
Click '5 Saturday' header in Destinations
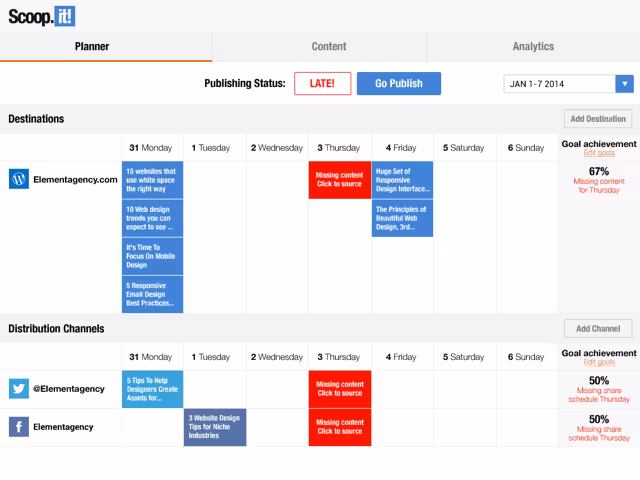pyautogui.click(x=463, y=148)
